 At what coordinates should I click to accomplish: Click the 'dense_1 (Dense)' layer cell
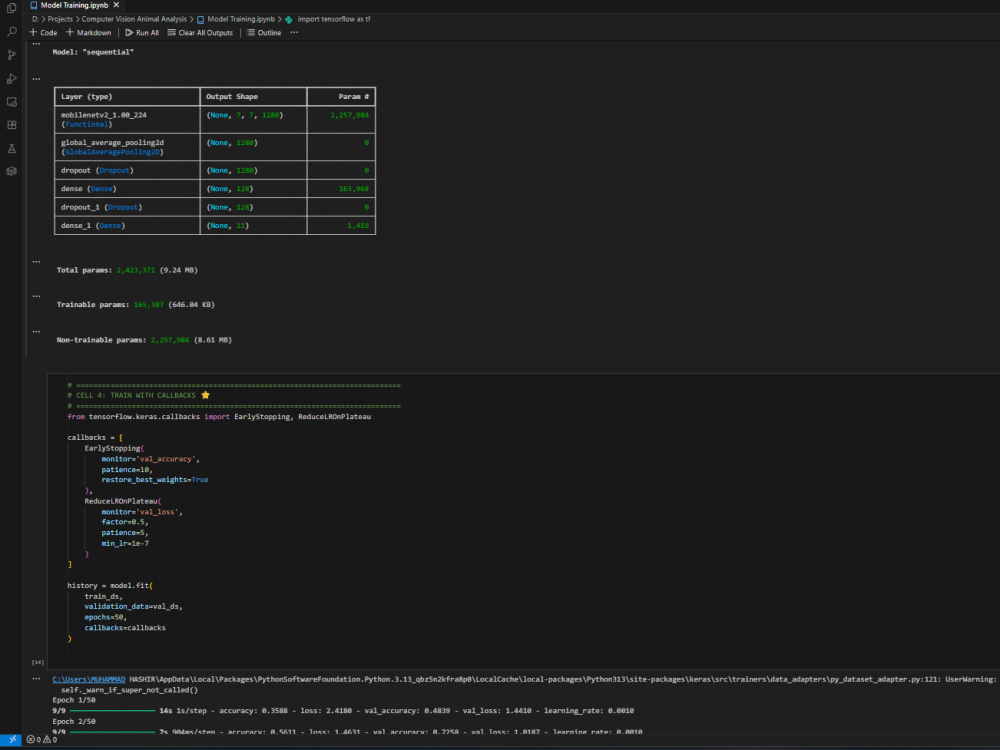127,226
